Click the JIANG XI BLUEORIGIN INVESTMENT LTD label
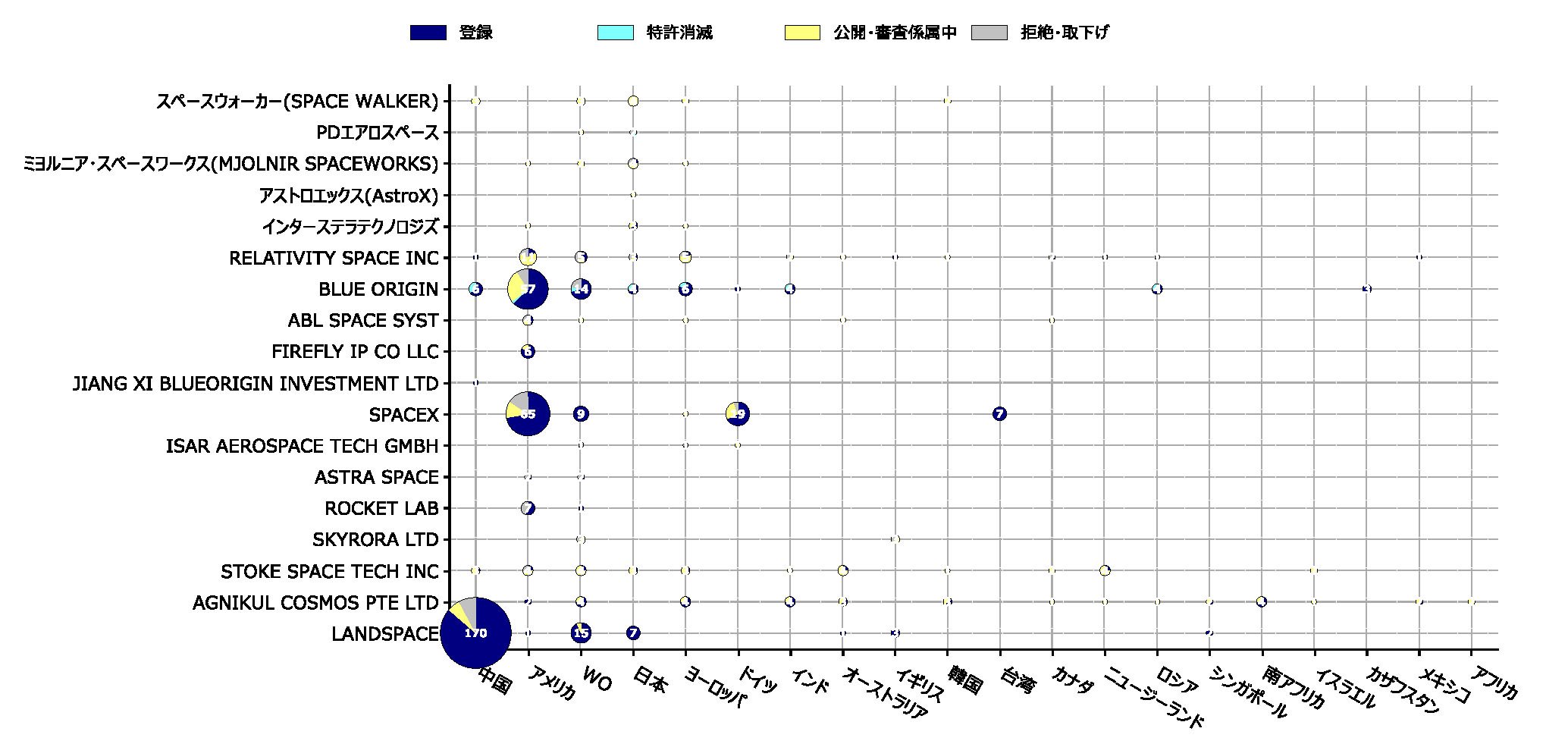Viewport: 1568px width, 744px height. [x=256, y=383]
